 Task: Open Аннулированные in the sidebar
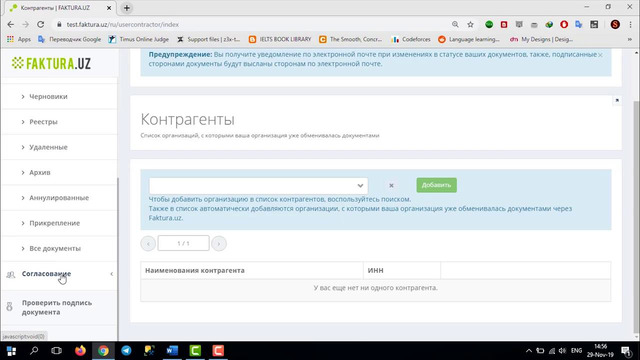(59, 198)
